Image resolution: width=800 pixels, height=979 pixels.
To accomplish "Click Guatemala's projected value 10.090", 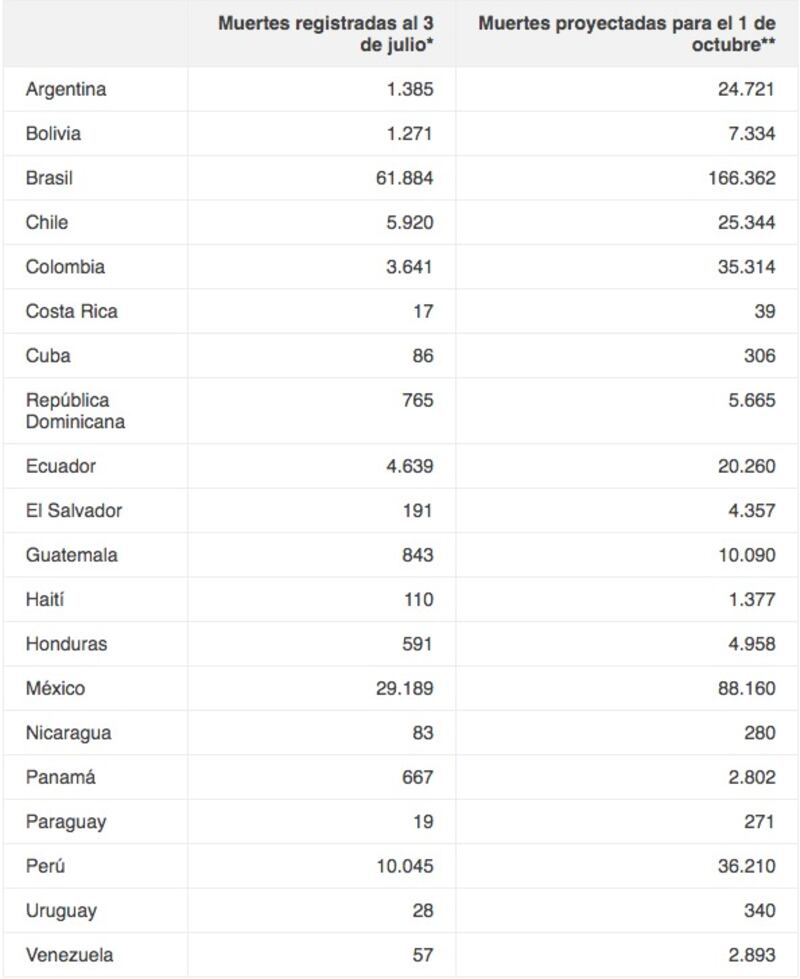I will click(746, 554).
